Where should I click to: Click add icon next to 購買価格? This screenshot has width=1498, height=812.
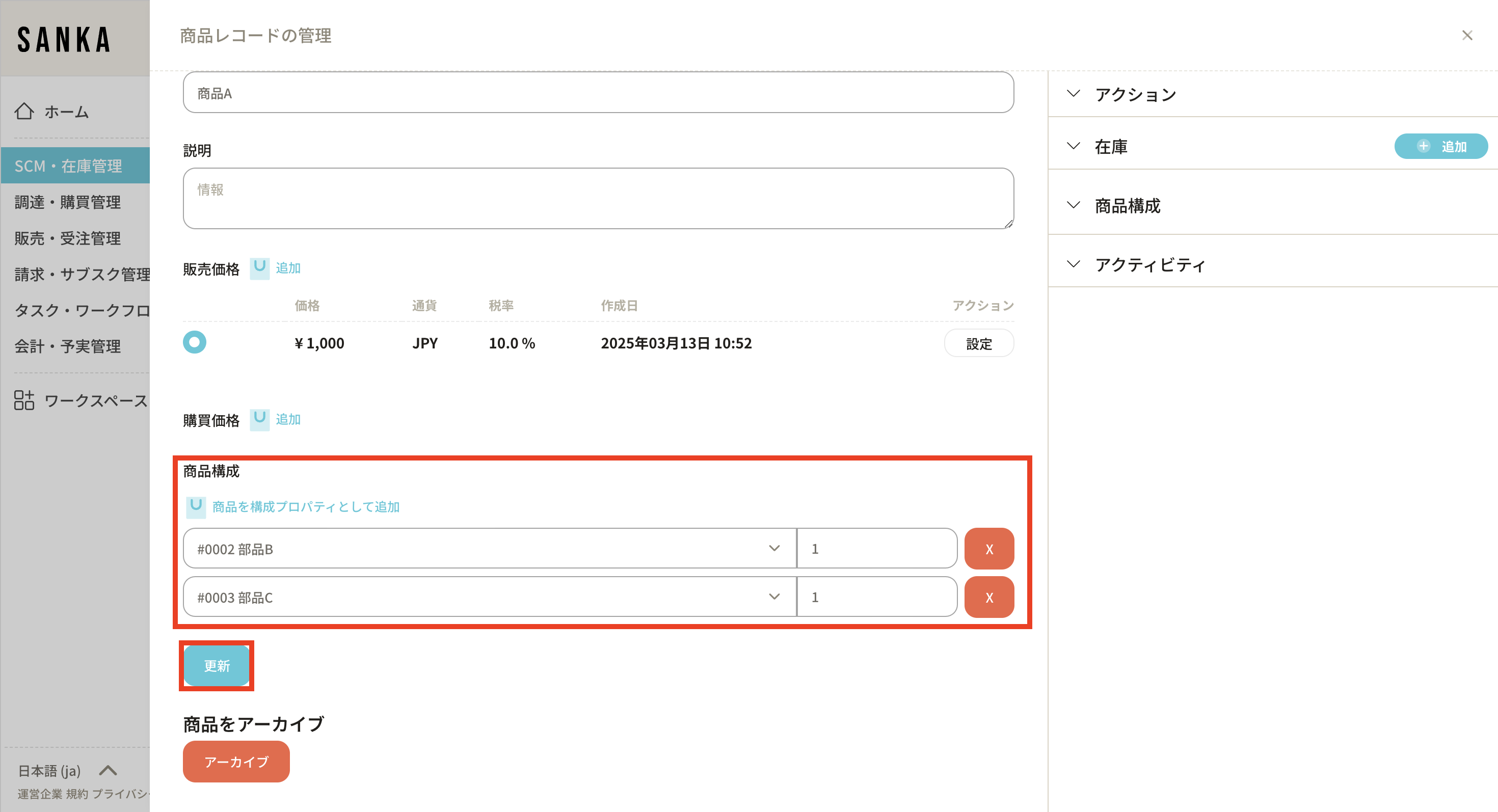pos(259,419)
